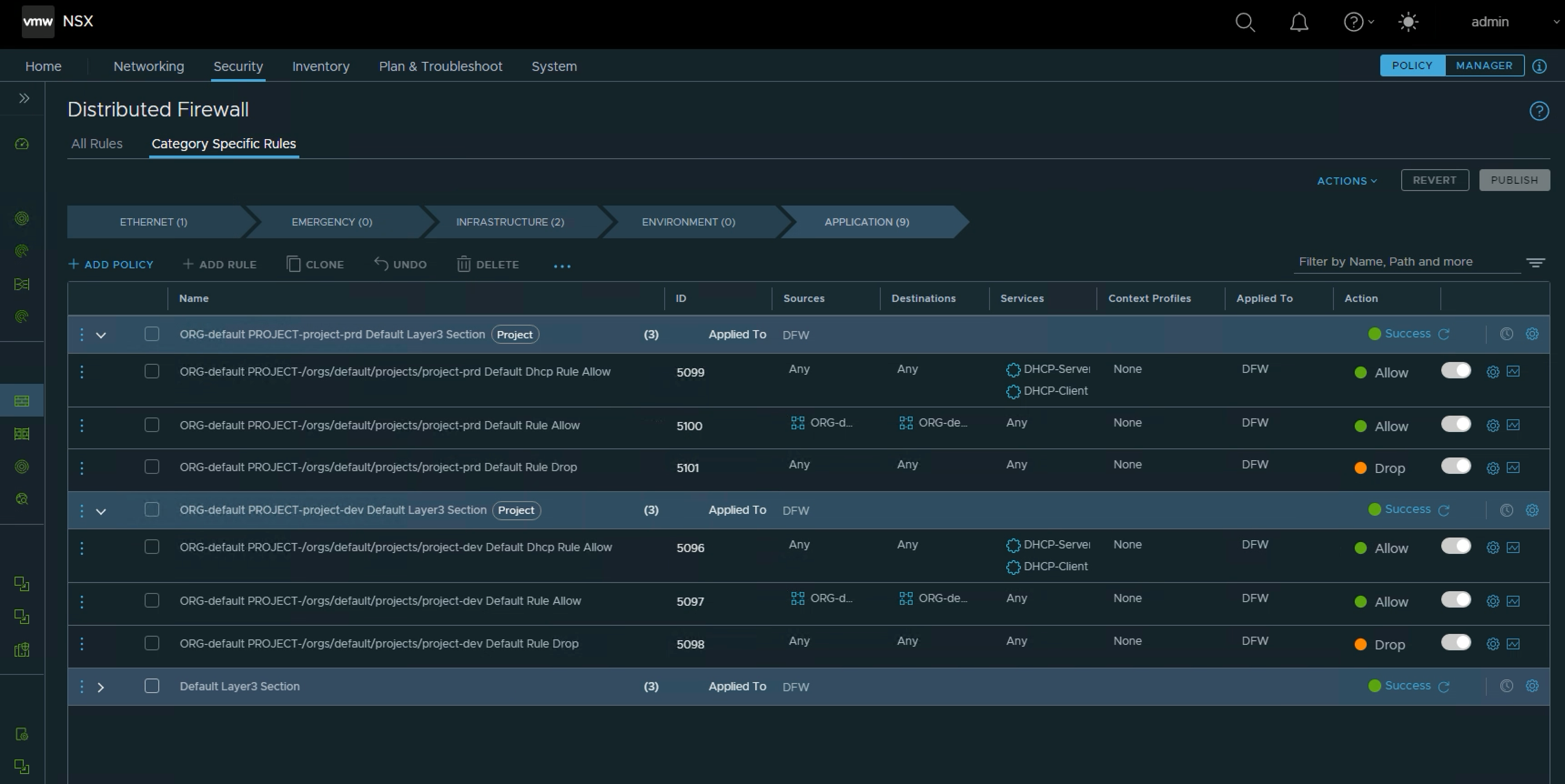Show statistics graph for rule 5097

tap(1513, 601)
